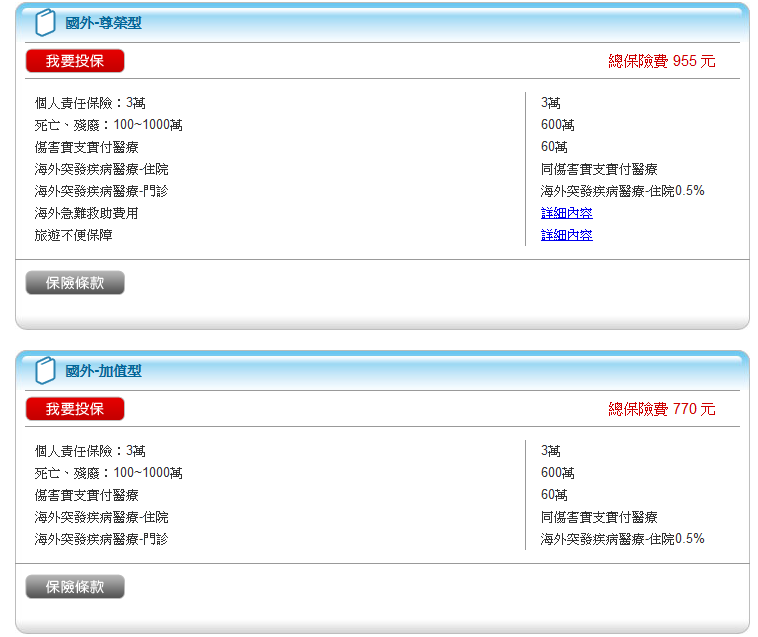
Task: Click 同傷害實支實付醫療 value in the 加值型 plan
Action: click(x=599, y=517)
